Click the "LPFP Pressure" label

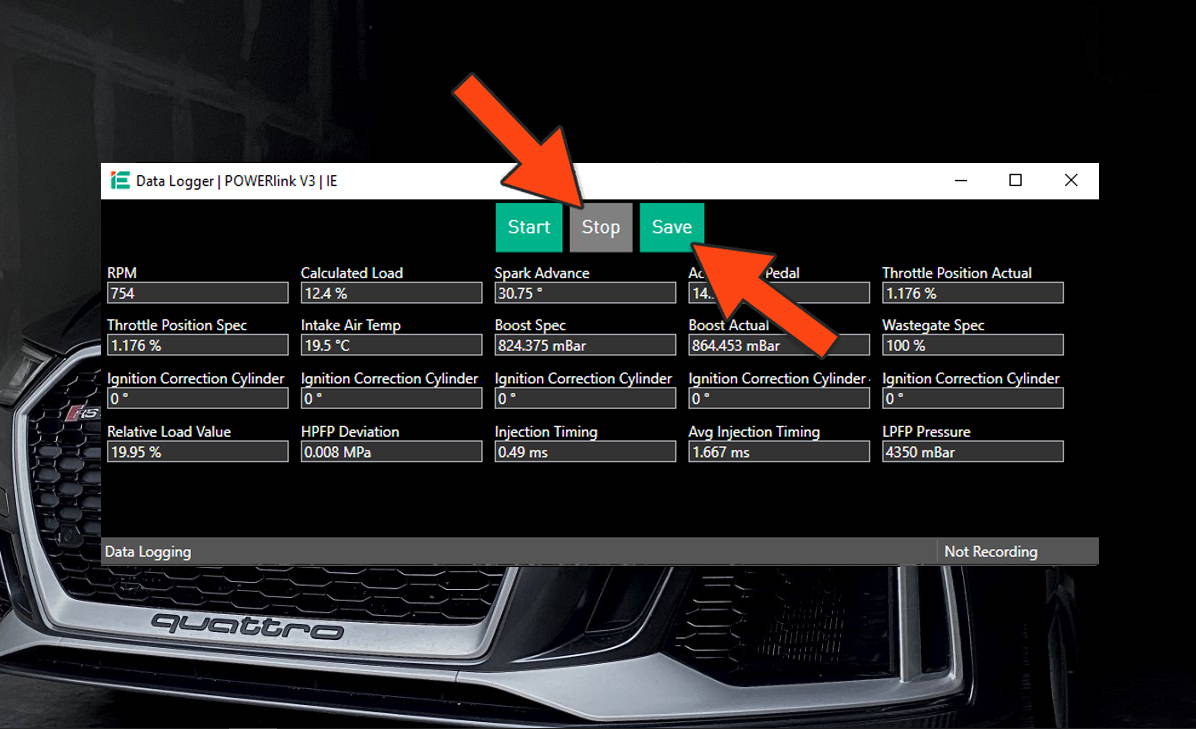tap(926, 432)
